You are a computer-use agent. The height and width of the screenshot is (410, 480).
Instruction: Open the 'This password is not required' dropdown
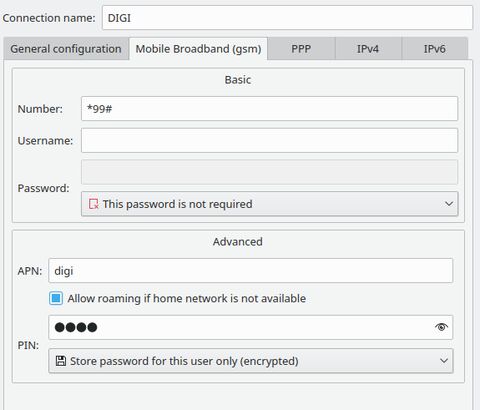(269, 204)
